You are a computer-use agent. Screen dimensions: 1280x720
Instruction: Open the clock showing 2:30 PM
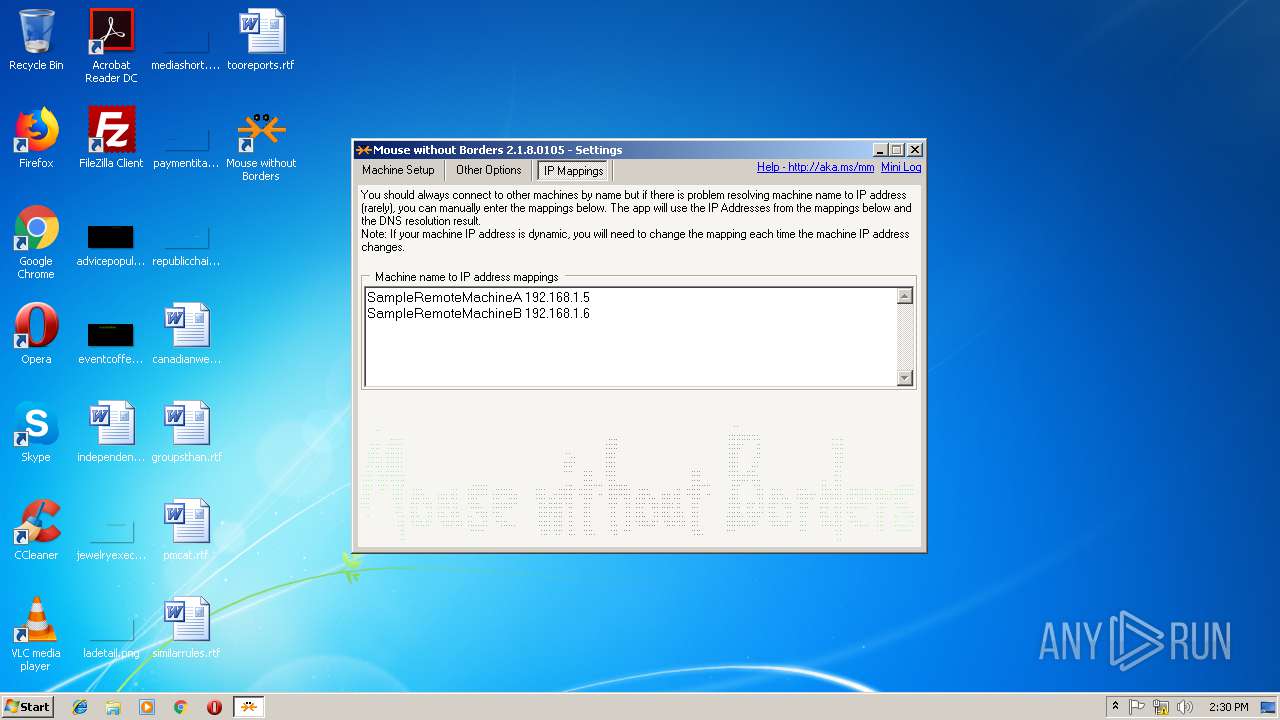coord(1228,707)
